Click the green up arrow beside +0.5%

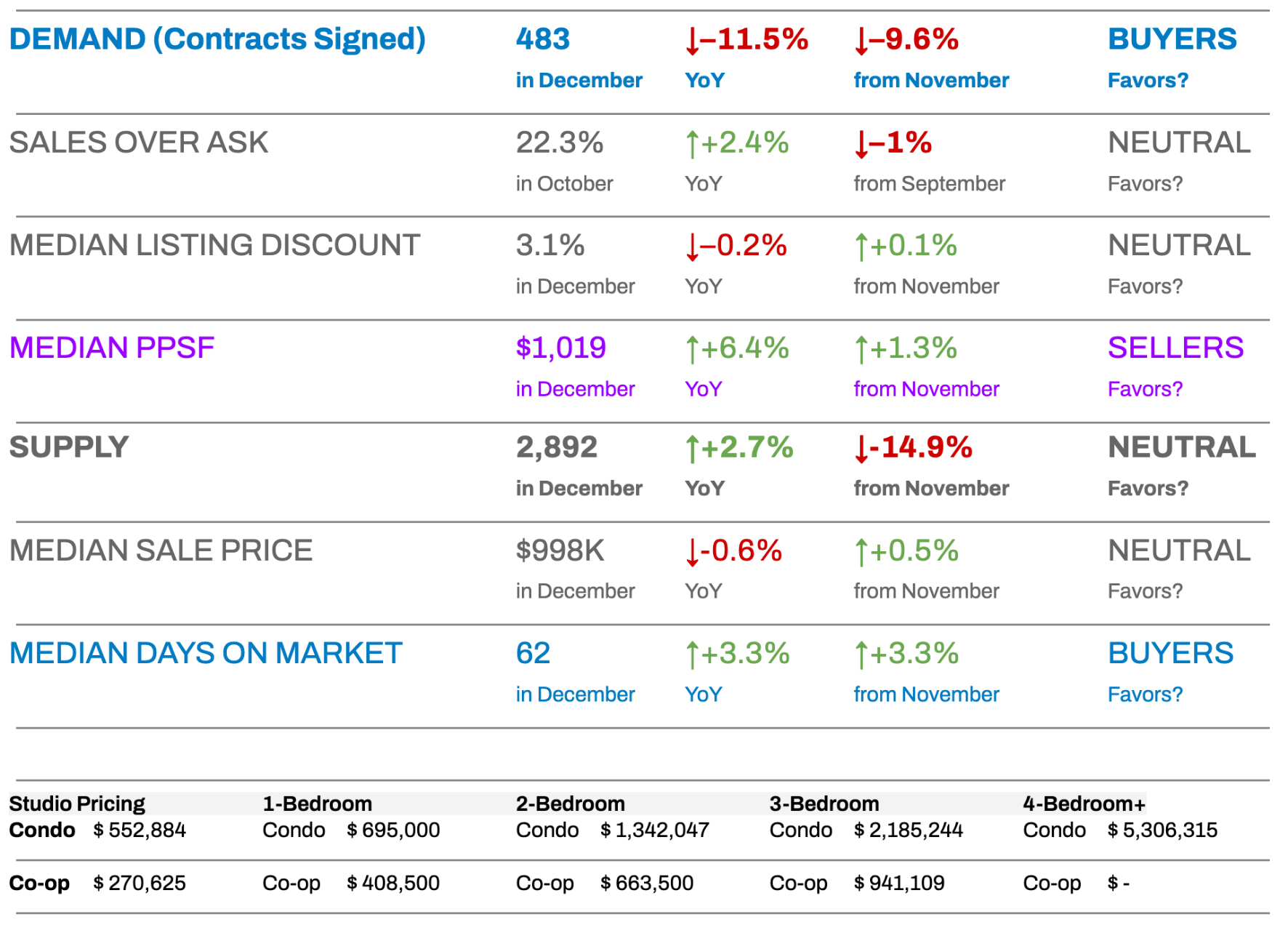[861, 552]
